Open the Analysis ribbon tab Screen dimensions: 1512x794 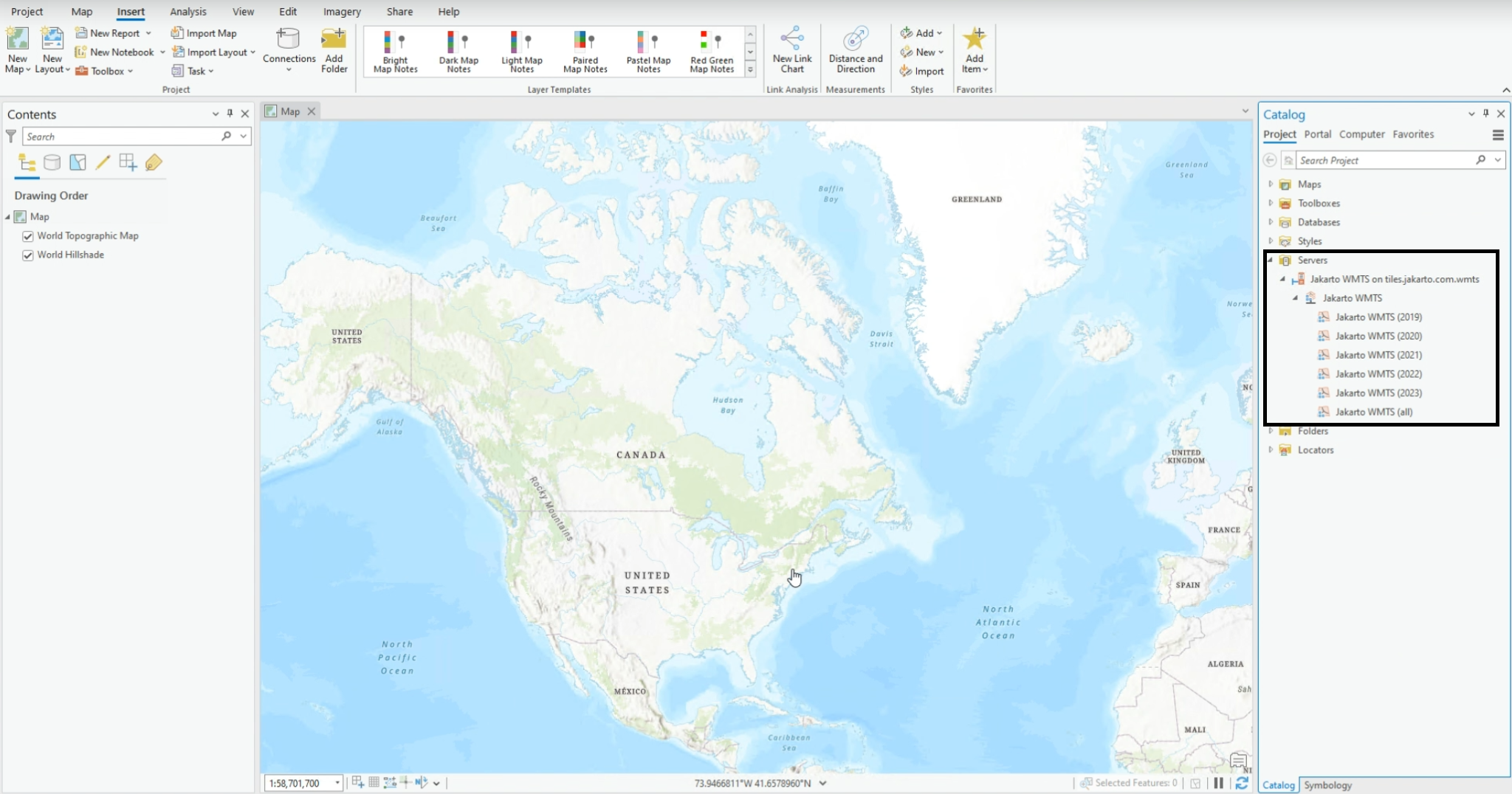coord(188,12)
